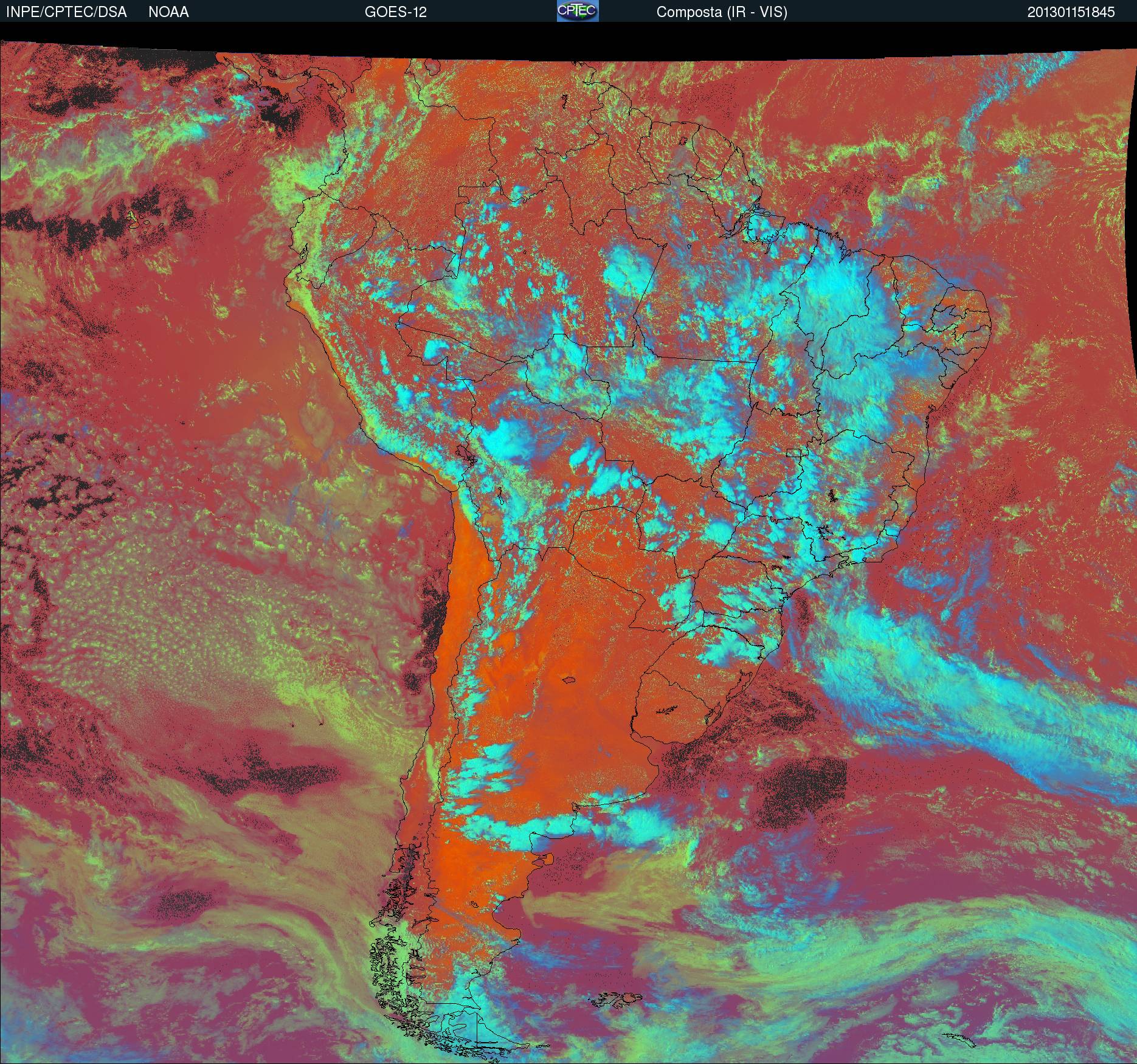Click the Composta (IR - VIS) title
This screenshot has height=1064, width=1137.
click(x=722, y=12)
